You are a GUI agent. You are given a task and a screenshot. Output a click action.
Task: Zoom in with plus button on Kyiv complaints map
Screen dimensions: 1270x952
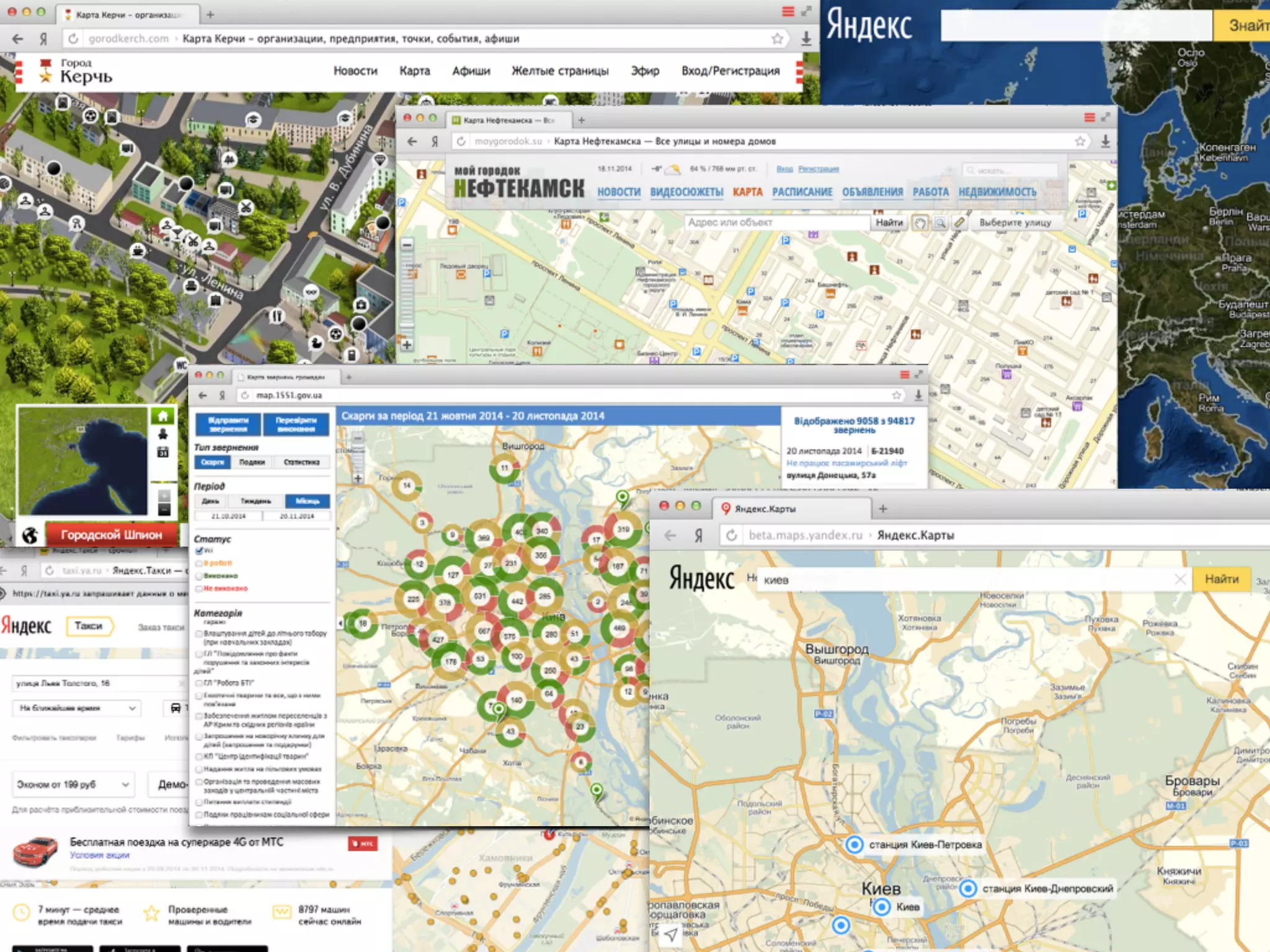point(358,478)
